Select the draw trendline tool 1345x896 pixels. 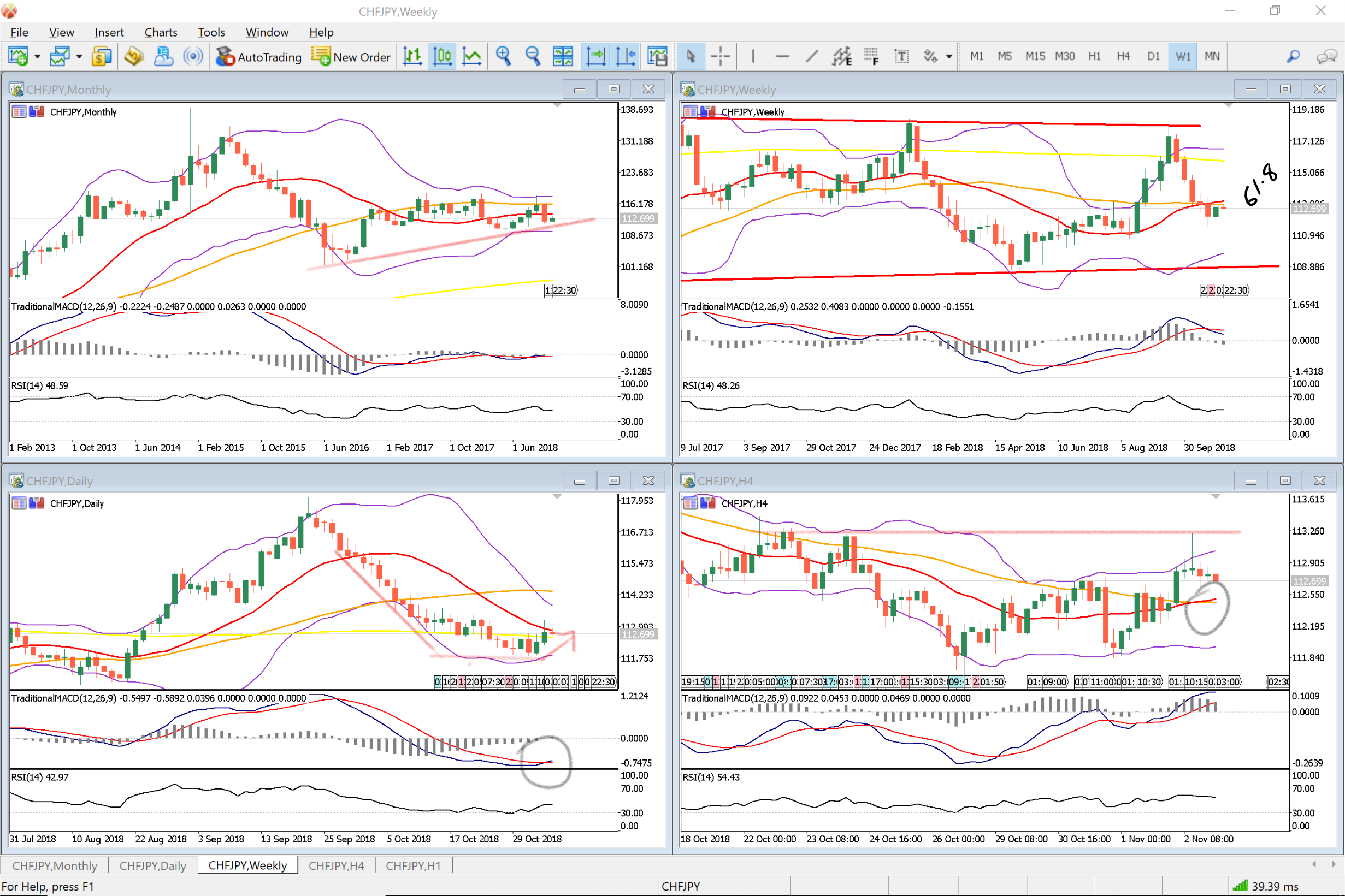pyautogui.click(x=812, y=56)
